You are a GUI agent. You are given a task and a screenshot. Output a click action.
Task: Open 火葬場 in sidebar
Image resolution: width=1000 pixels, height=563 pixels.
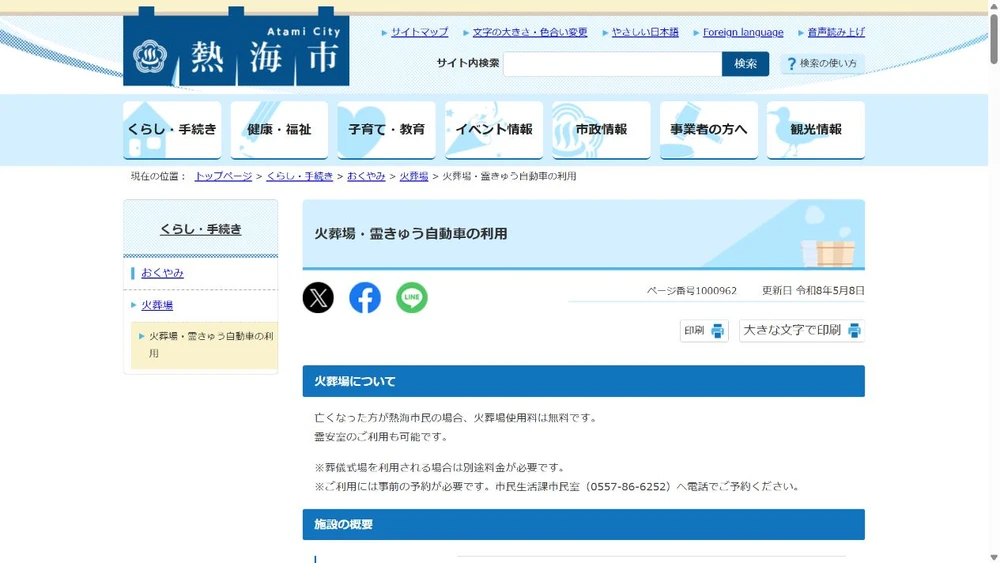157,305
